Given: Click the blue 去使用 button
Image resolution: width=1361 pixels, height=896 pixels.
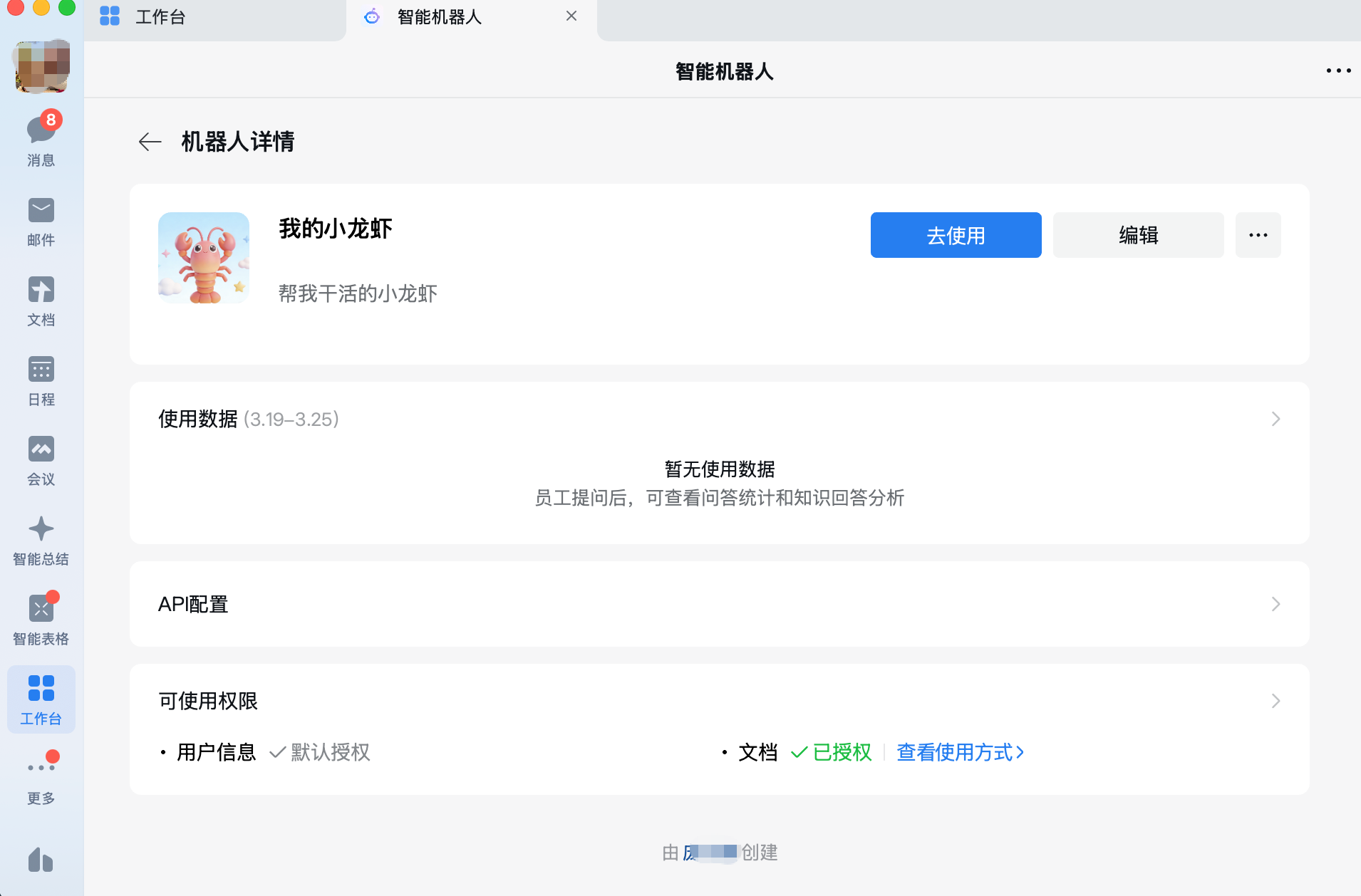Looking at the screenshot, I should coord(956,235).
